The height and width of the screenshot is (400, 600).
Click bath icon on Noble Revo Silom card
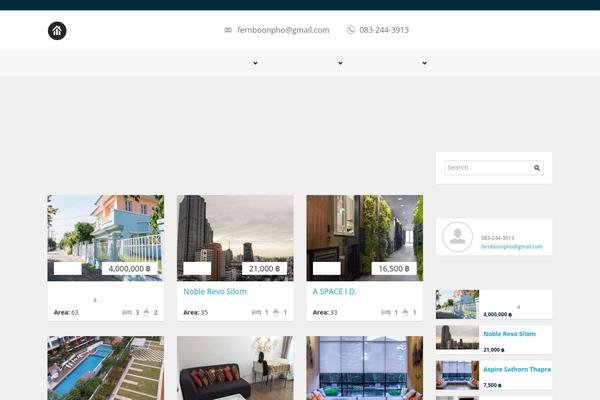click(276, 313)
